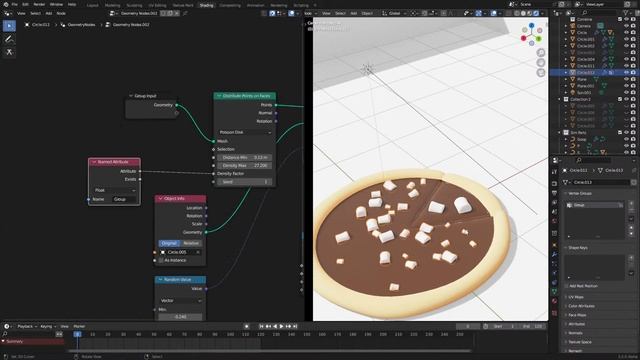Click the Zoom view magnifier icon in viewport
Viewport: 640px width, 360px height.
click(x=541, y=53)
